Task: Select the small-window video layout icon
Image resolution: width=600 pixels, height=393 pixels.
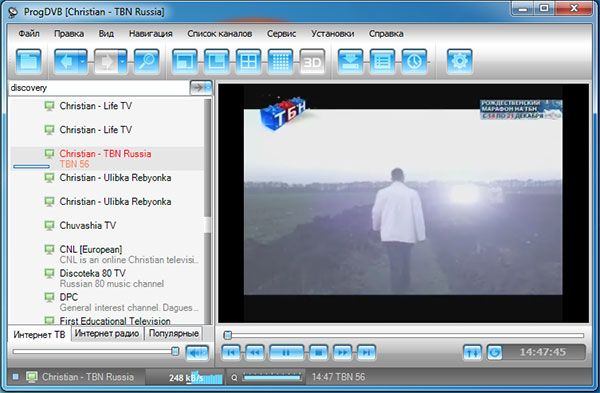Action: pyautogui.click(x=185, y=62)
